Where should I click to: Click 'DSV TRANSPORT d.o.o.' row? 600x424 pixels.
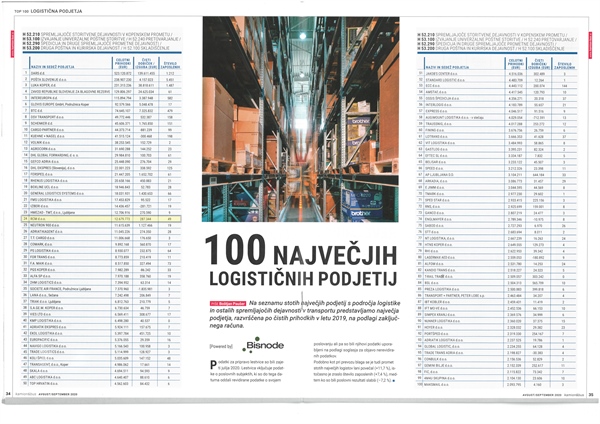(x=101, y=117)
